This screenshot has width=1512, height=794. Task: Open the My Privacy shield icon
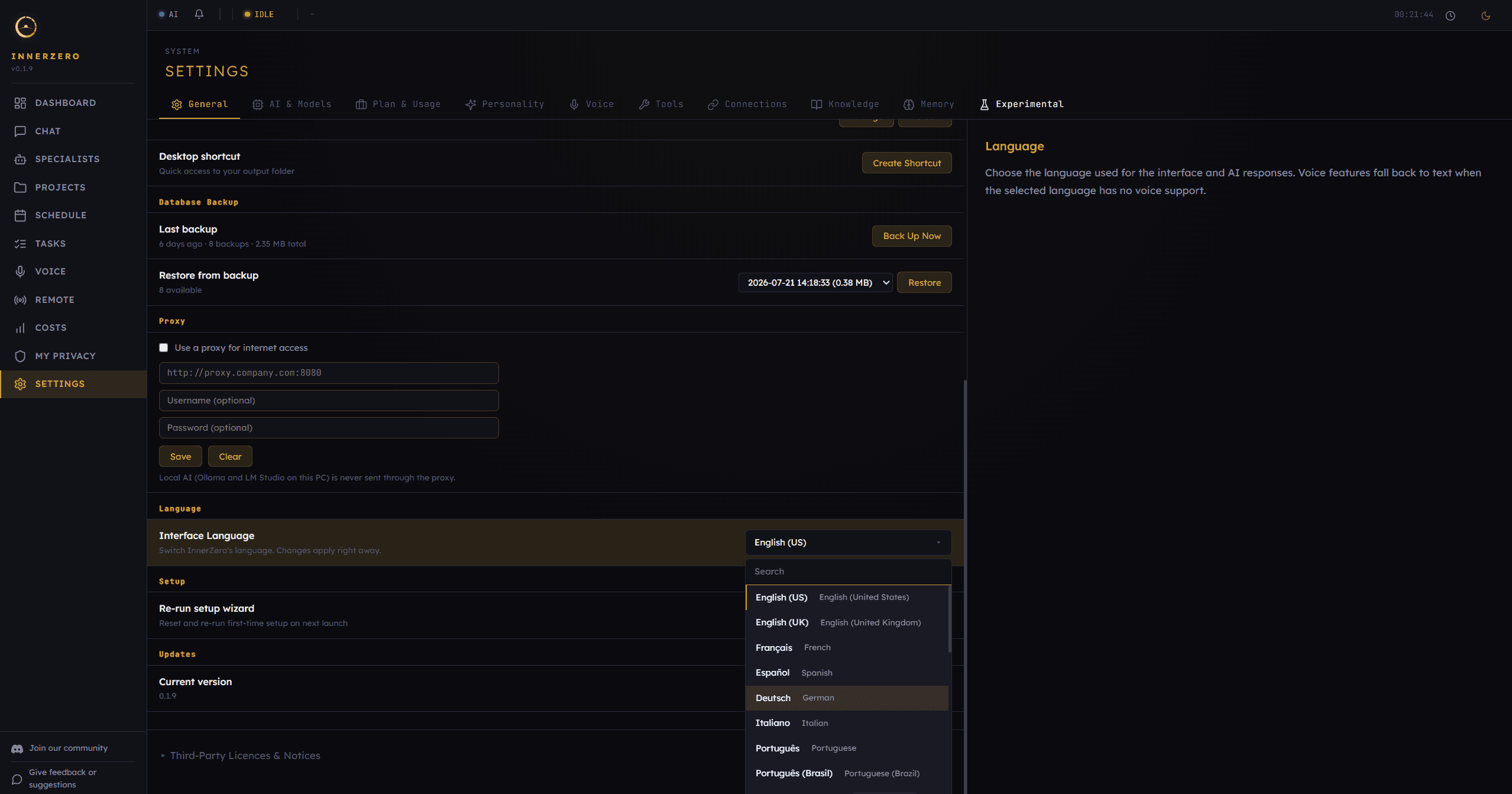click(x=20, y=356)
